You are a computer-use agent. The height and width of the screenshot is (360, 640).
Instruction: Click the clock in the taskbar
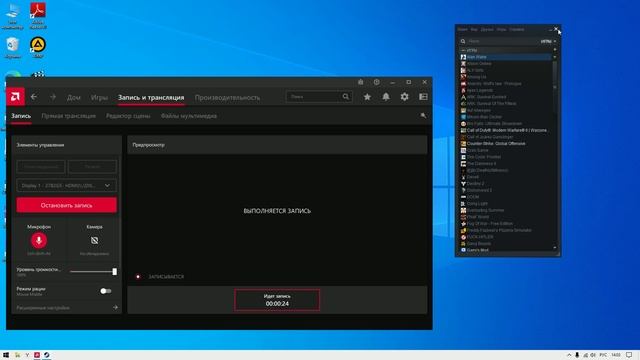[616, 355]
